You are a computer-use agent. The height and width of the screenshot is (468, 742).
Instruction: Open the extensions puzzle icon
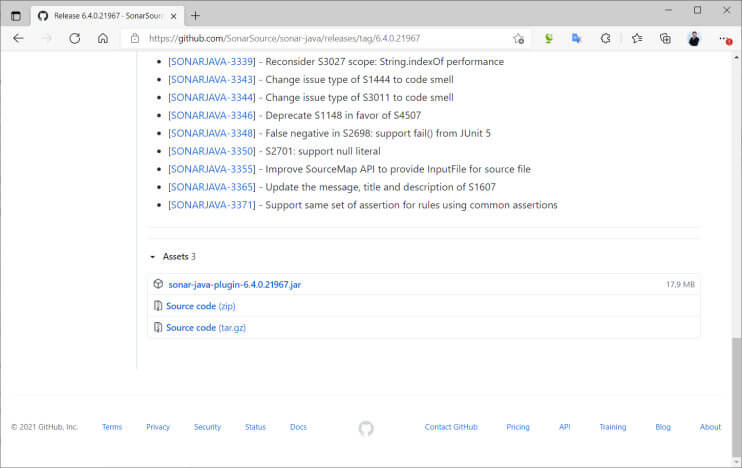(x=605, y=38)
